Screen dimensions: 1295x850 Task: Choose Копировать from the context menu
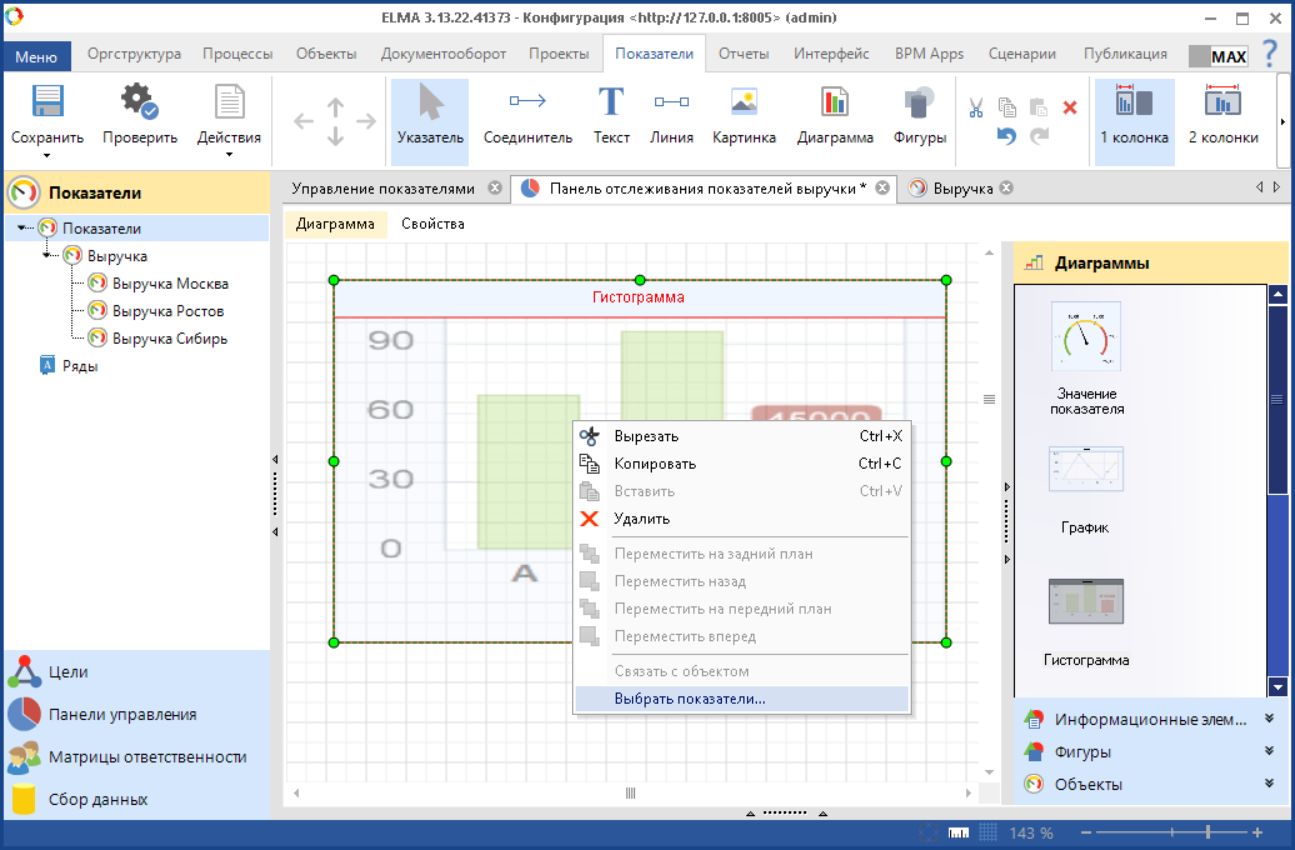pyautogui.click(x=742, y=464)
